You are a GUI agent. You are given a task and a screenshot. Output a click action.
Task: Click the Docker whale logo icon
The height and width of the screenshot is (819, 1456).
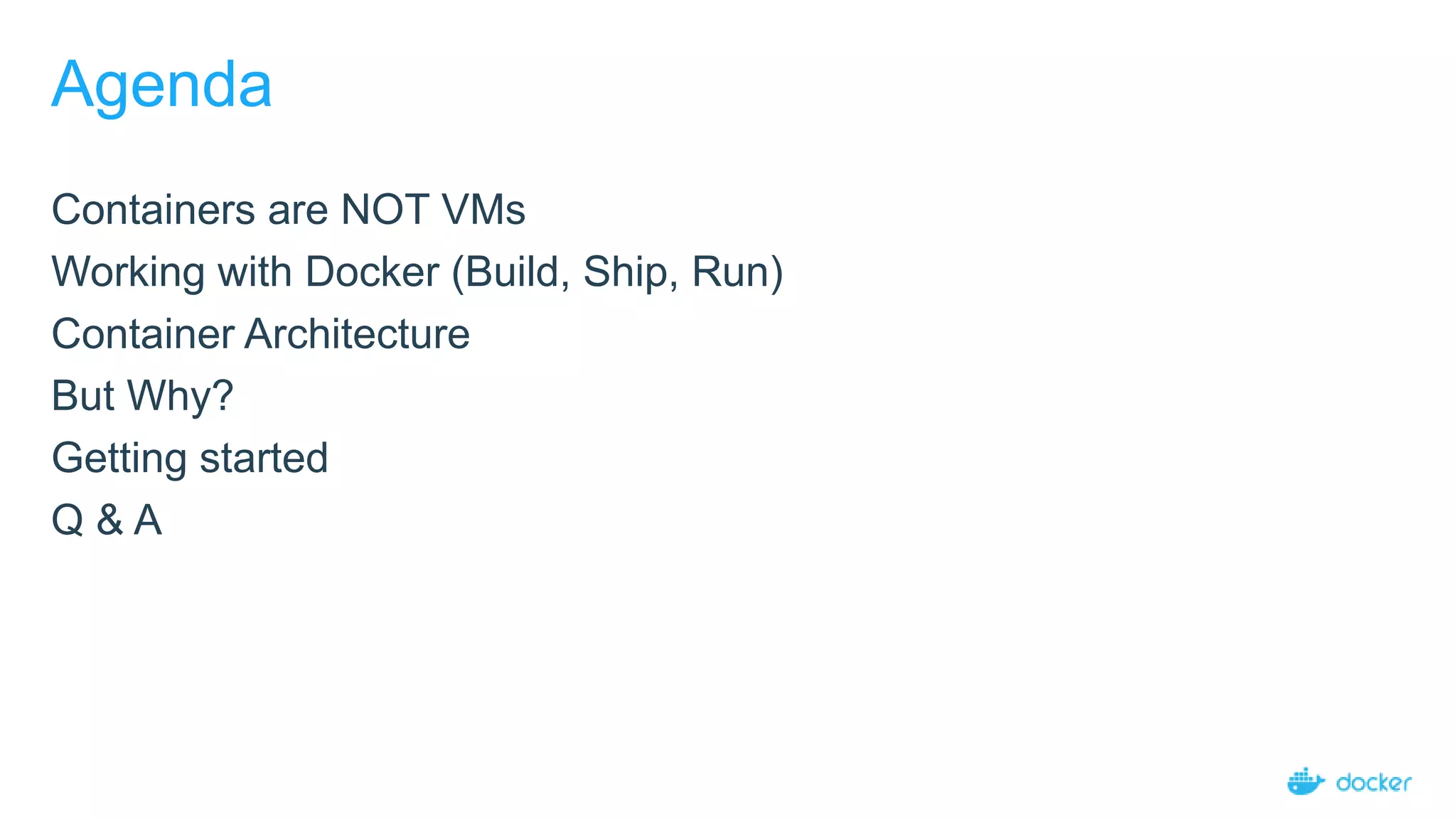1305,781
